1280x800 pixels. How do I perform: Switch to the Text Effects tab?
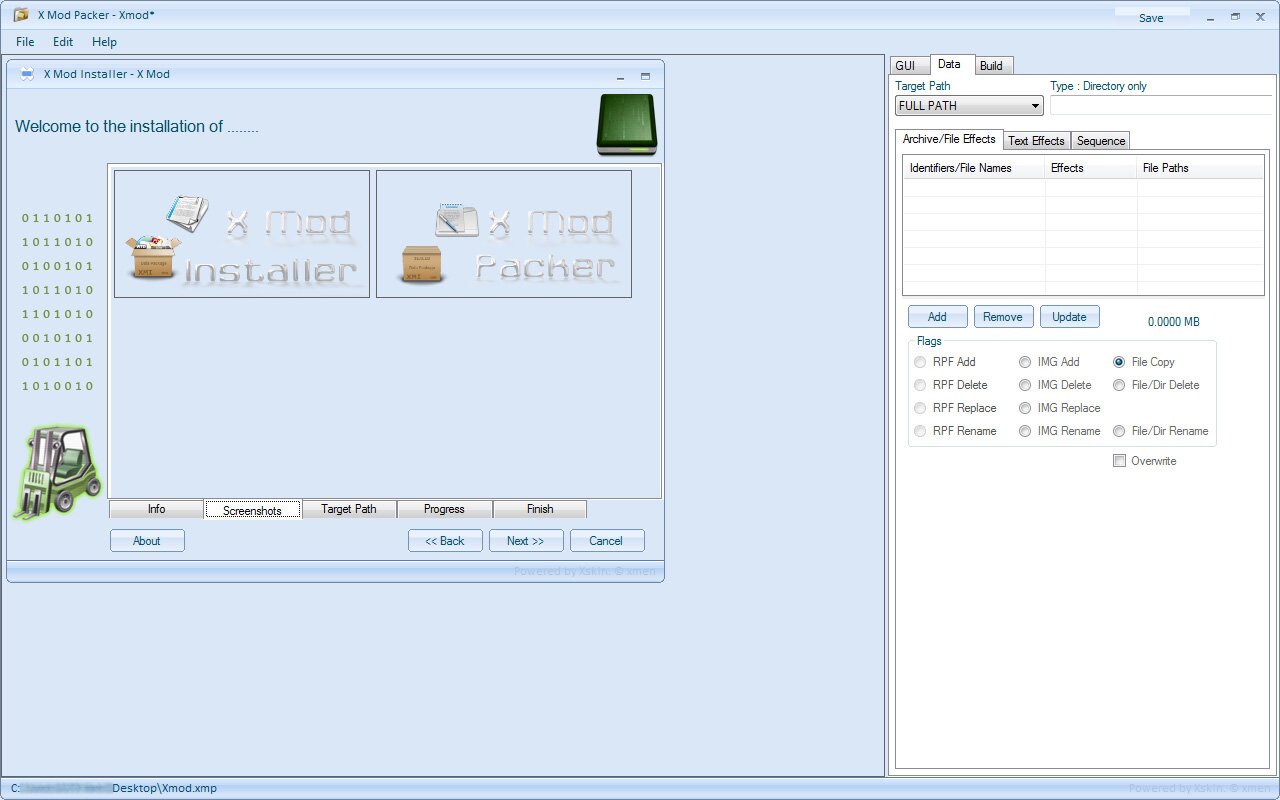point(1036,141)
